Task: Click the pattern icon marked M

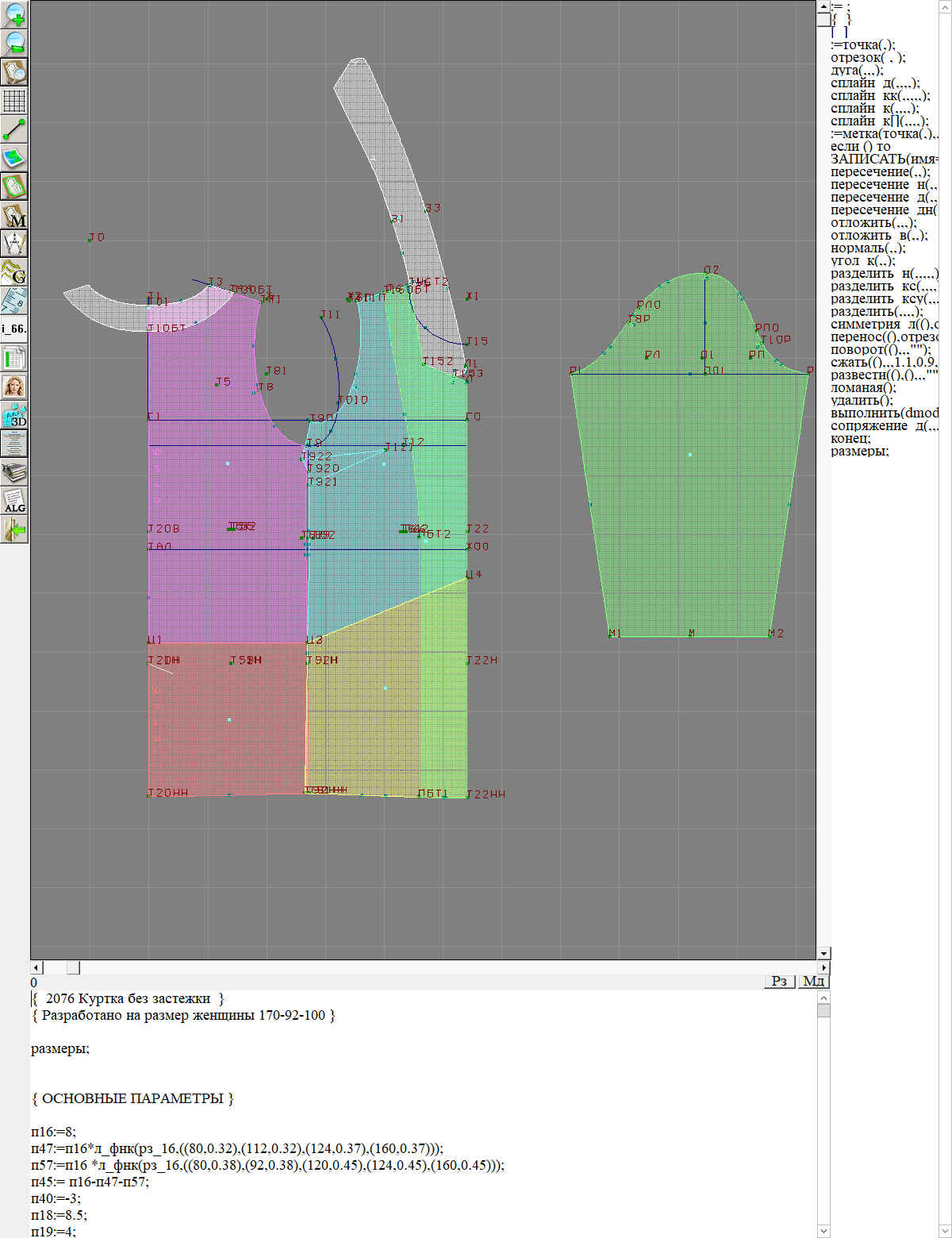Action: pyautogui.click(x=14, y=215)
